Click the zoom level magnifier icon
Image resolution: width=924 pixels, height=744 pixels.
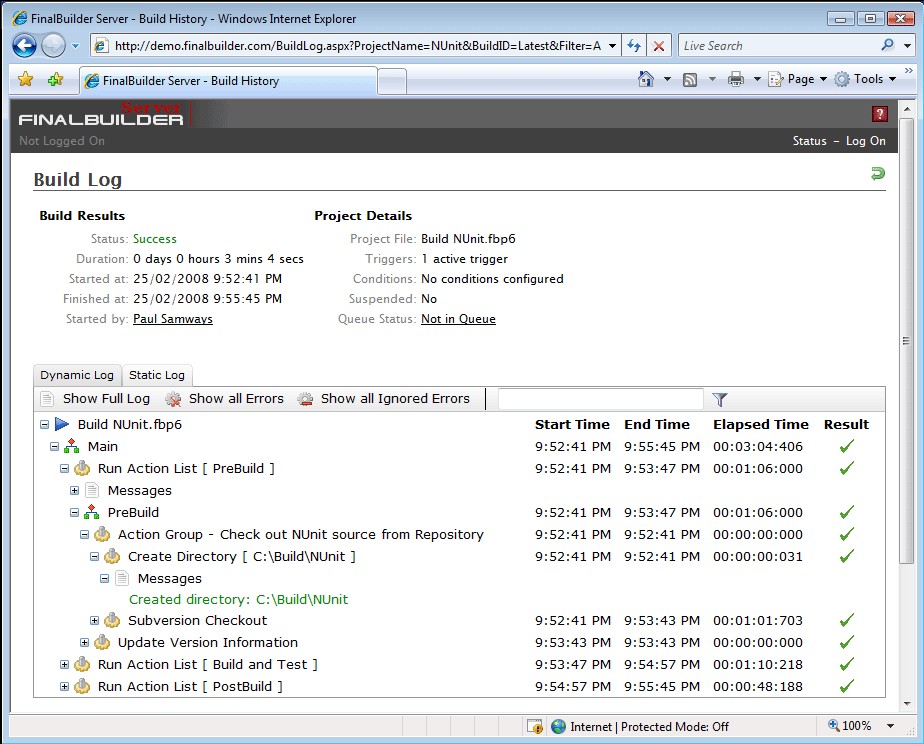(833, 725)
